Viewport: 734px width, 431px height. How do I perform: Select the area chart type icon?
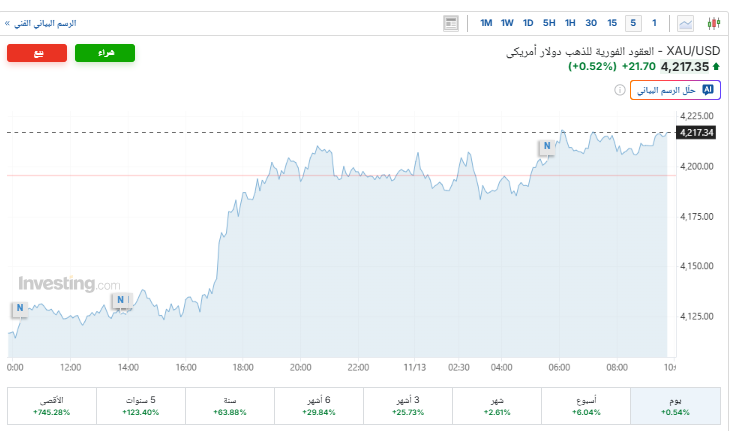(x=686, y=23)
